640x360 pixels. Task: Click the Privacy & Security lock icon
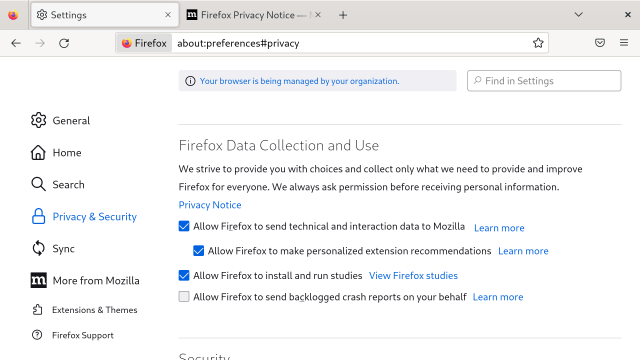(x=38, y=216)
